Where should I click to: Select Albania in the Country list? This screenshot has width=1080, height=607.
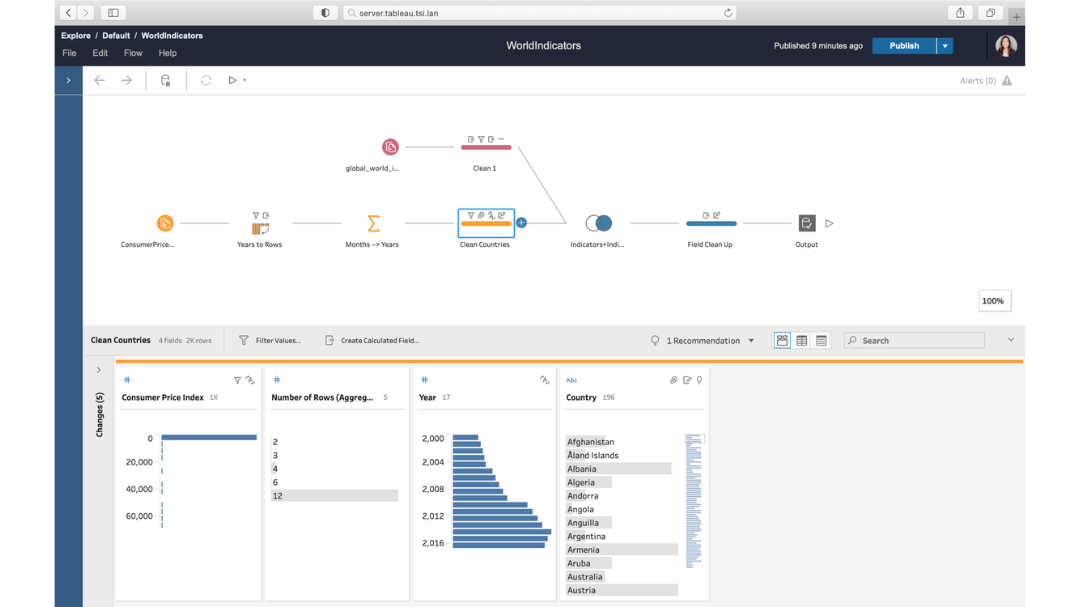point(619,469)
